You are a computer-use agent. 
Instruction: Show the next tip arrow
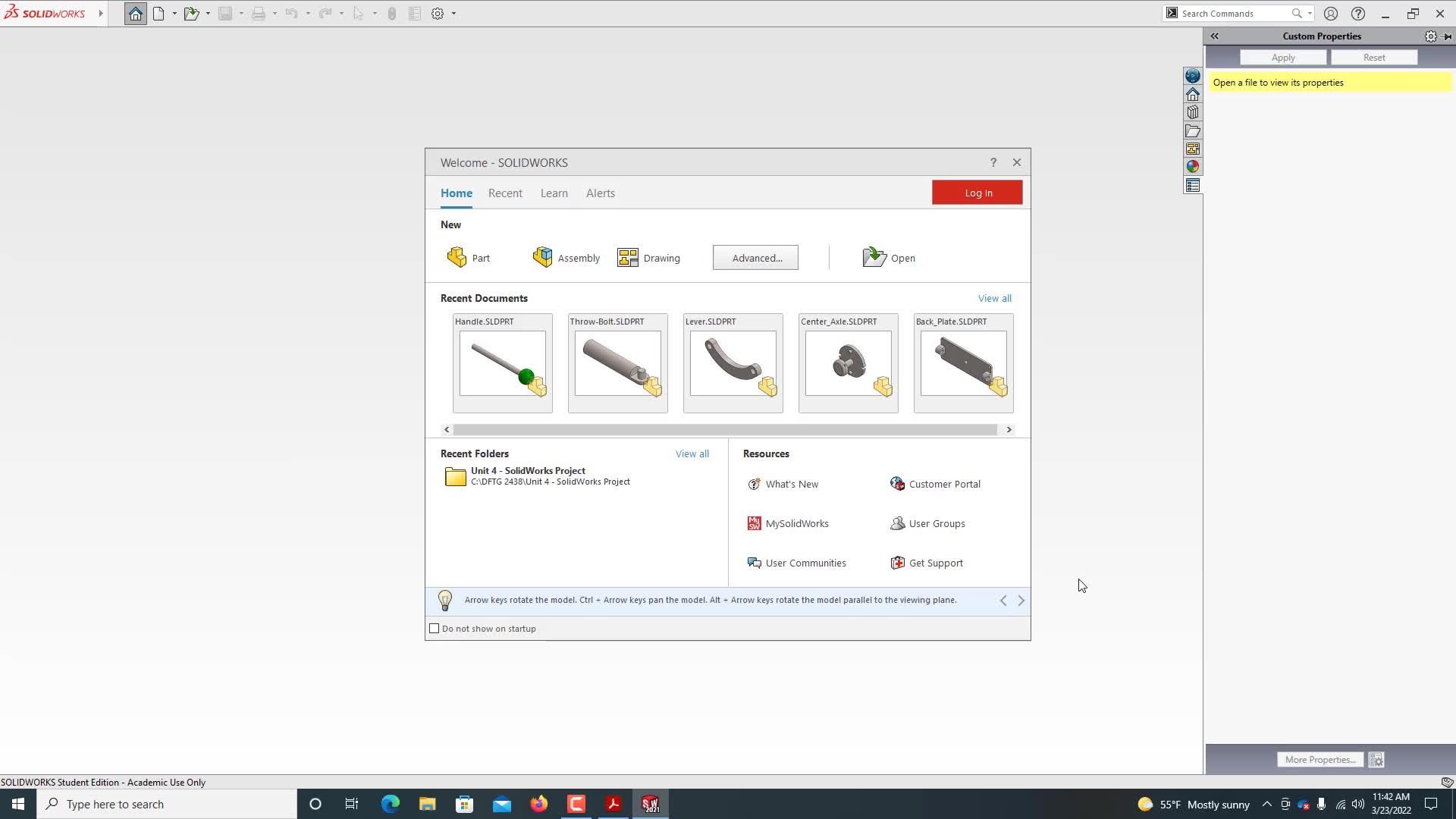(x=1021, y=601)
